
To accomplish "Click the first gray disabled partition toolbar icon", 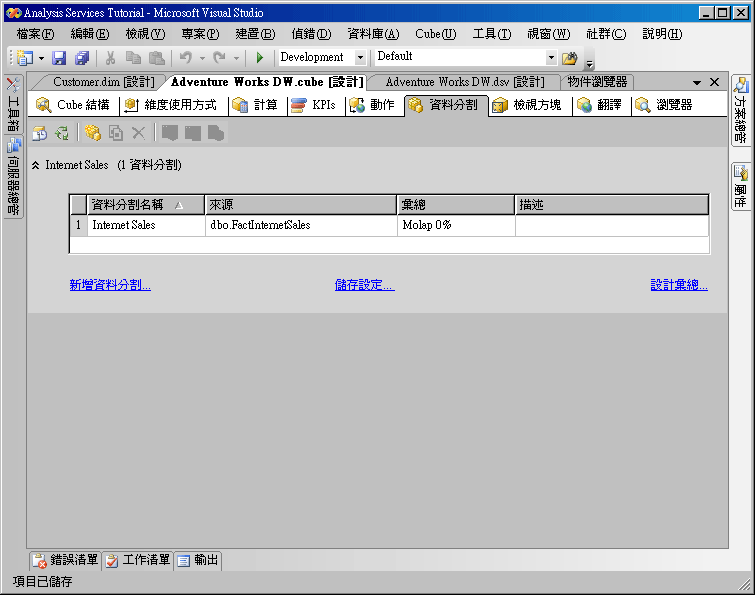I will coord(169,133).
